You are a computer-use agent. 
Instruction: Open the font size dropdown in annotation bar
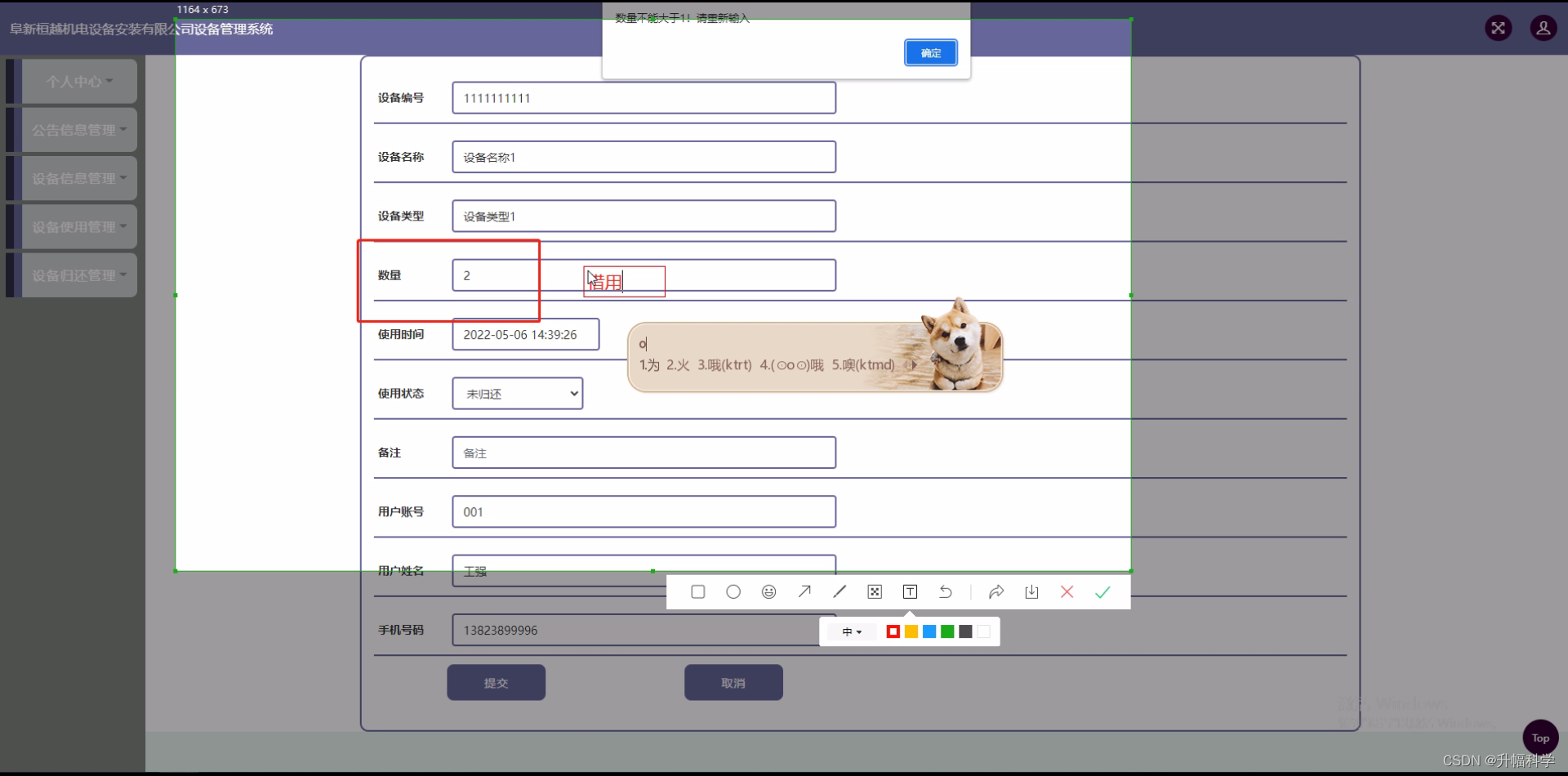(x=852, y=631)
